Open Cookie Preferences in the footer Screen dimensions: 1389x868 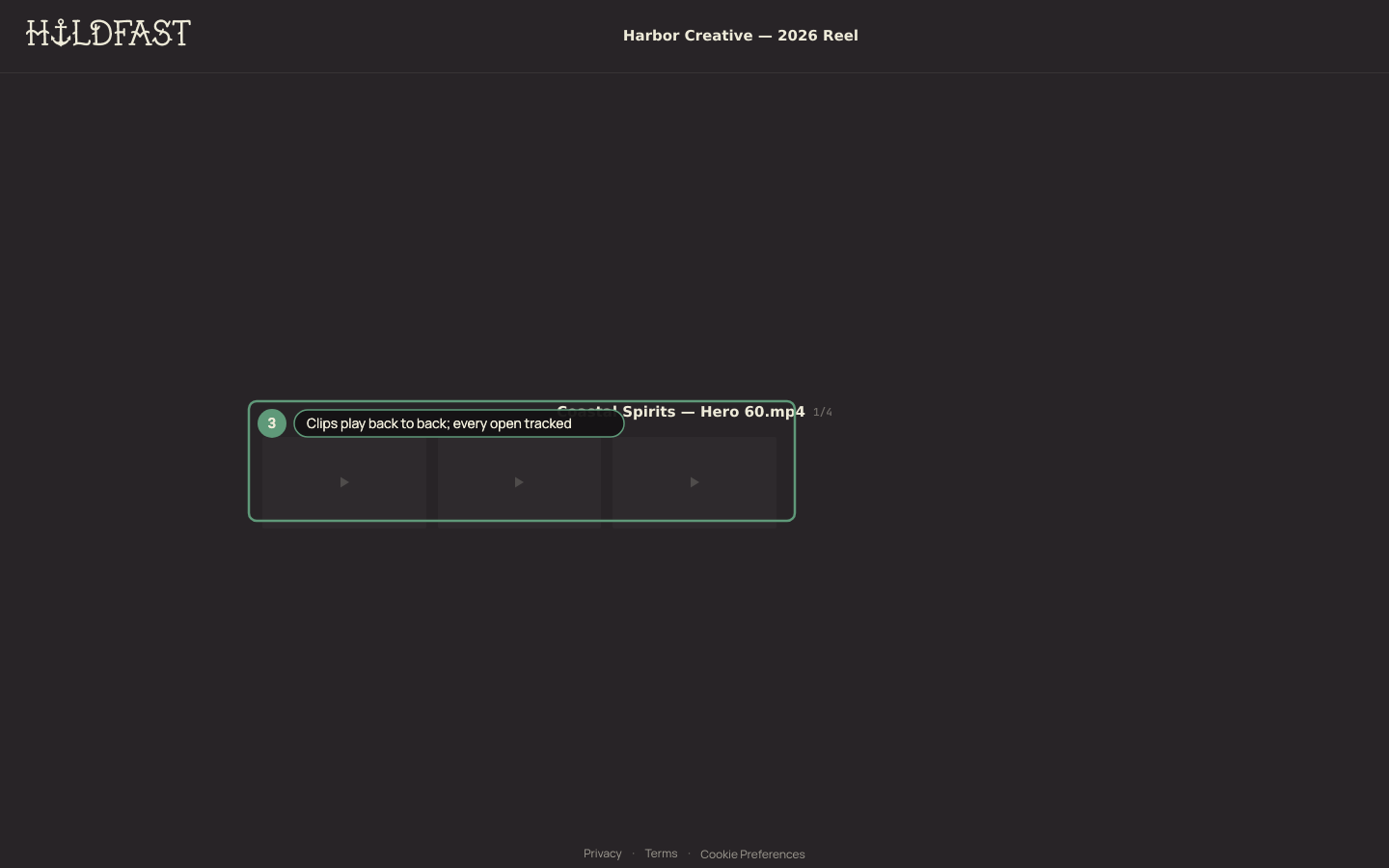point(752,854)
